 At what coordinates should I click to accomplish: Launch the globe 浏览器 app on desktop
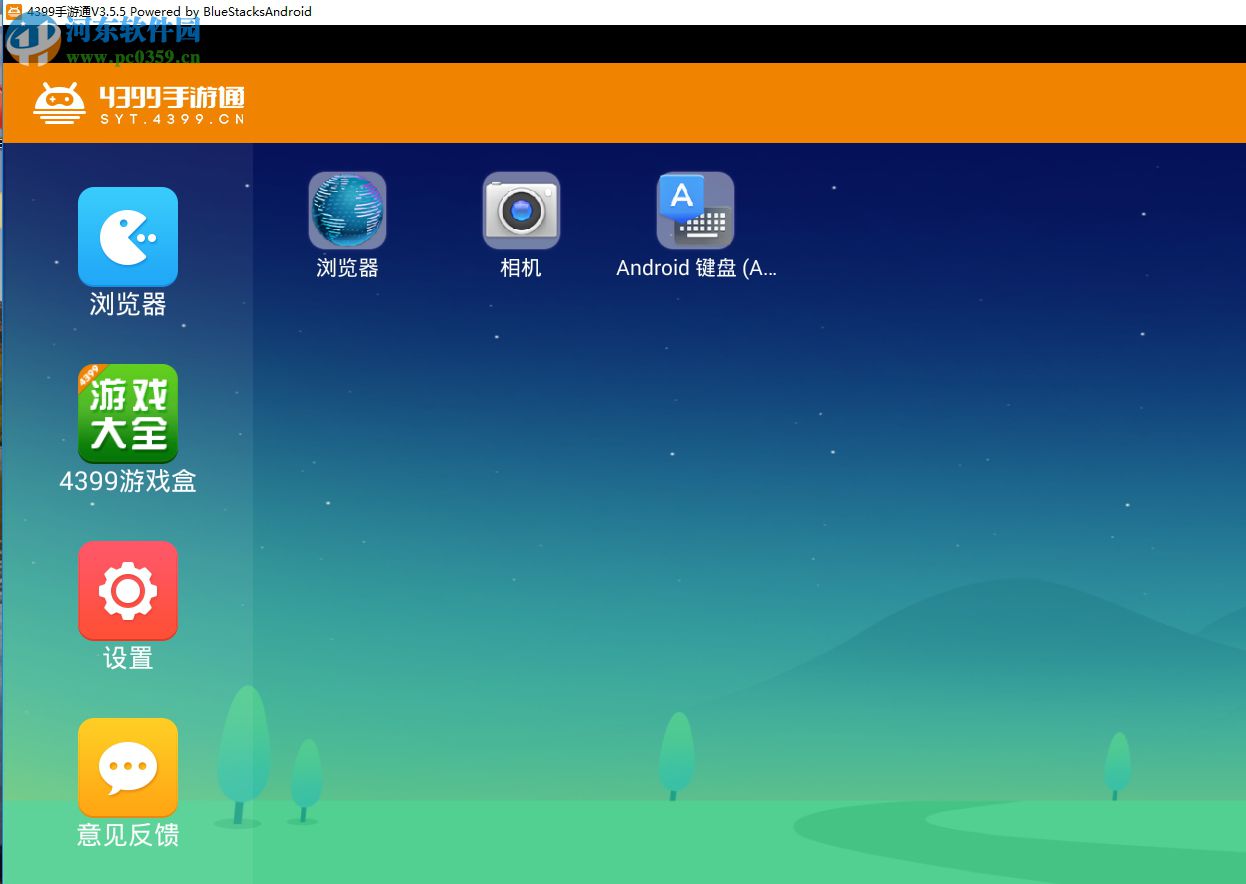pos(347,210)
